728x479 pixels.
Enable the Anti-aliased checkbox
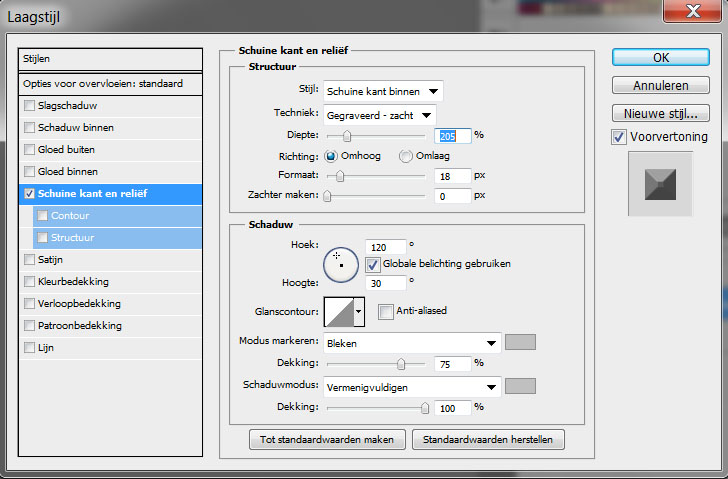385,311
